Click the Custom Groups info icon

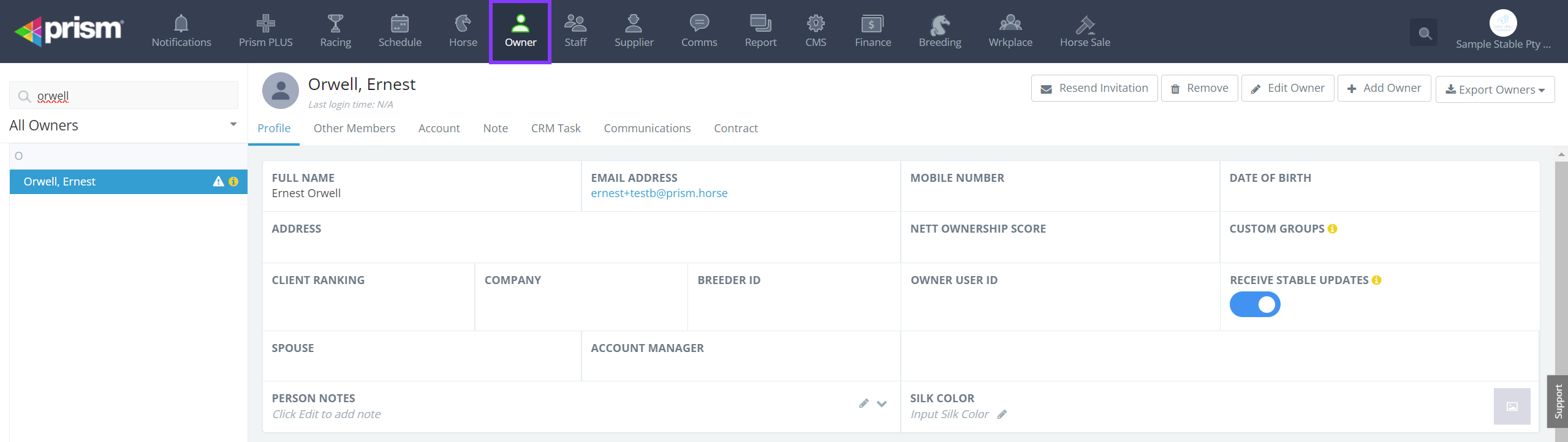(x=1333, y=229)
